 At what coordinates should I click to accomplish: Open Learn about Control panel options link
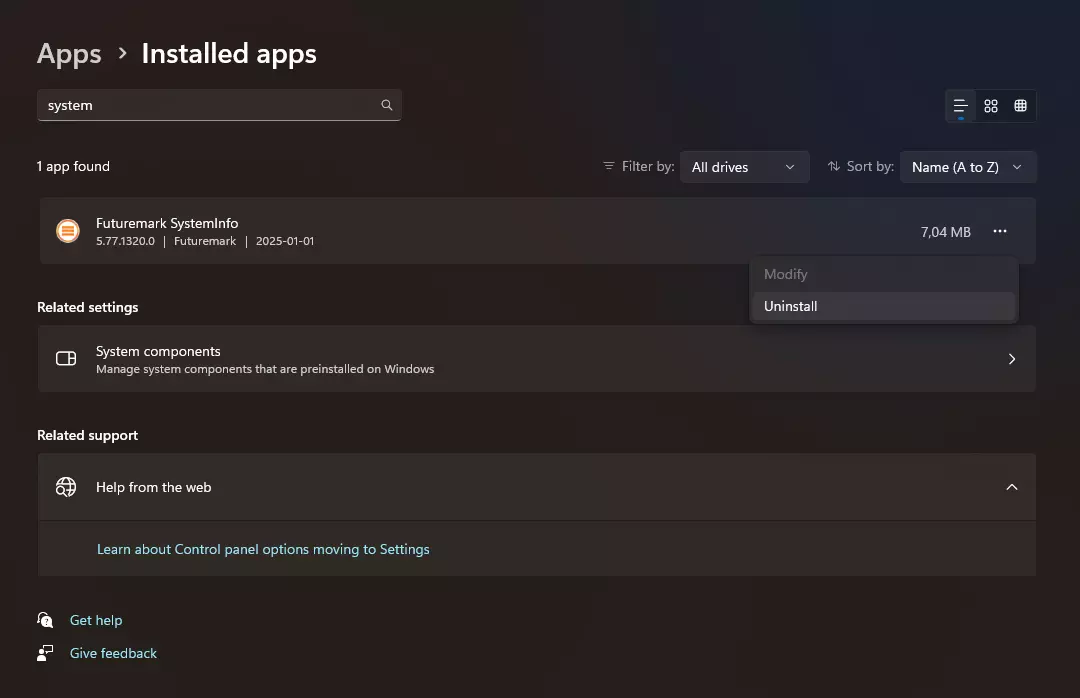click(263, 549)
